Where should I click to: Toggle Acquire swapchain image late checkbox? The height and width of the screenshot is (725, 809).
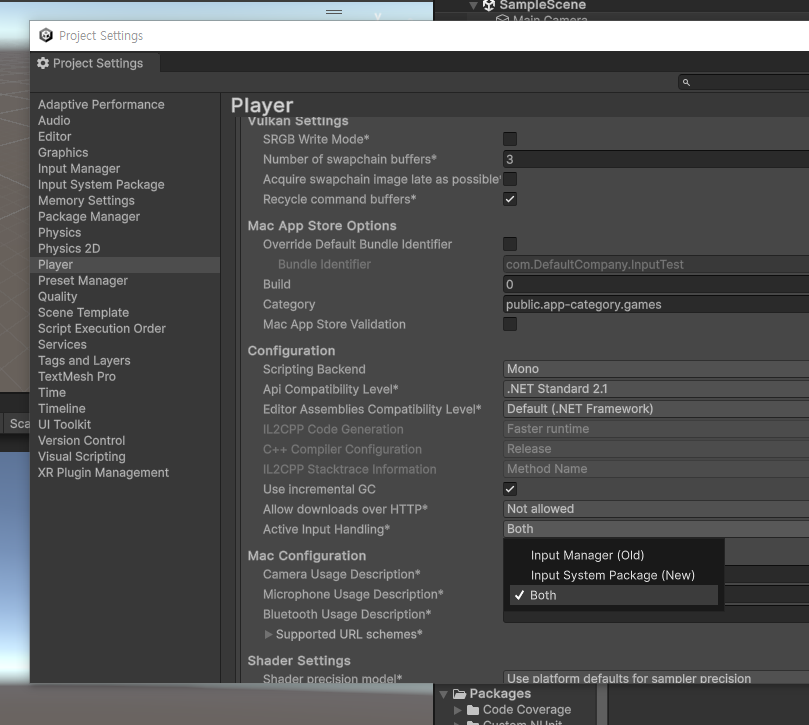click(510, 179)
